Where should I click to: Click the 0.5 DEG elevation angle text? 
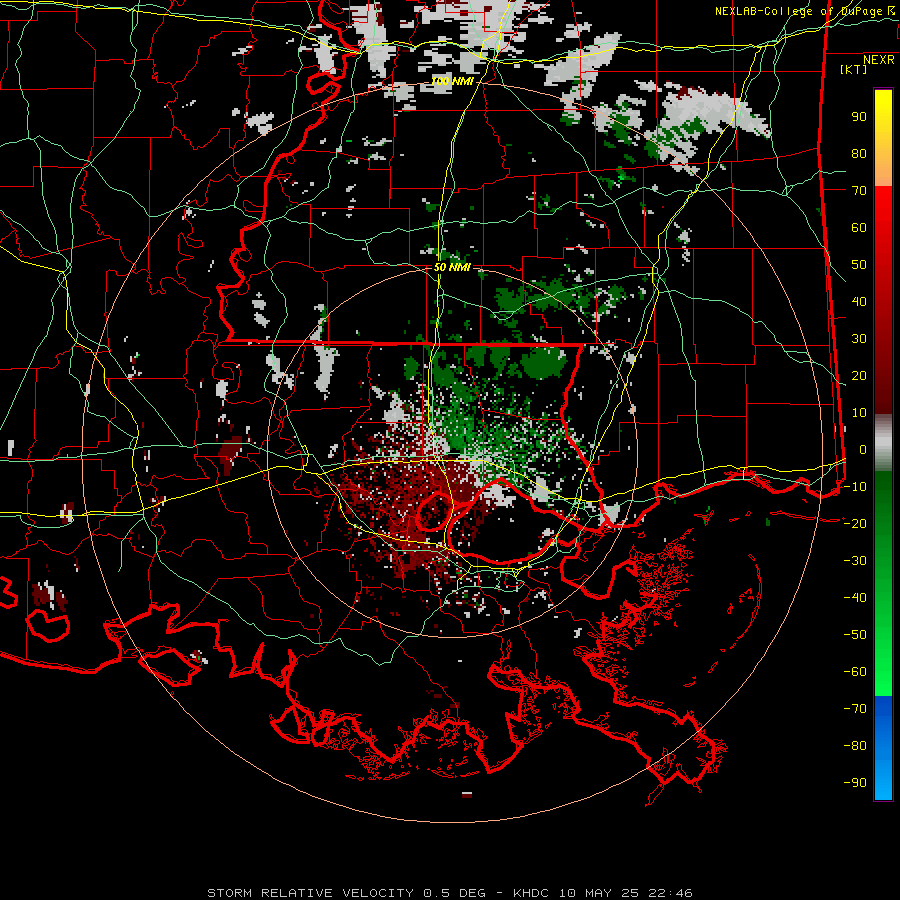point(455,893)
